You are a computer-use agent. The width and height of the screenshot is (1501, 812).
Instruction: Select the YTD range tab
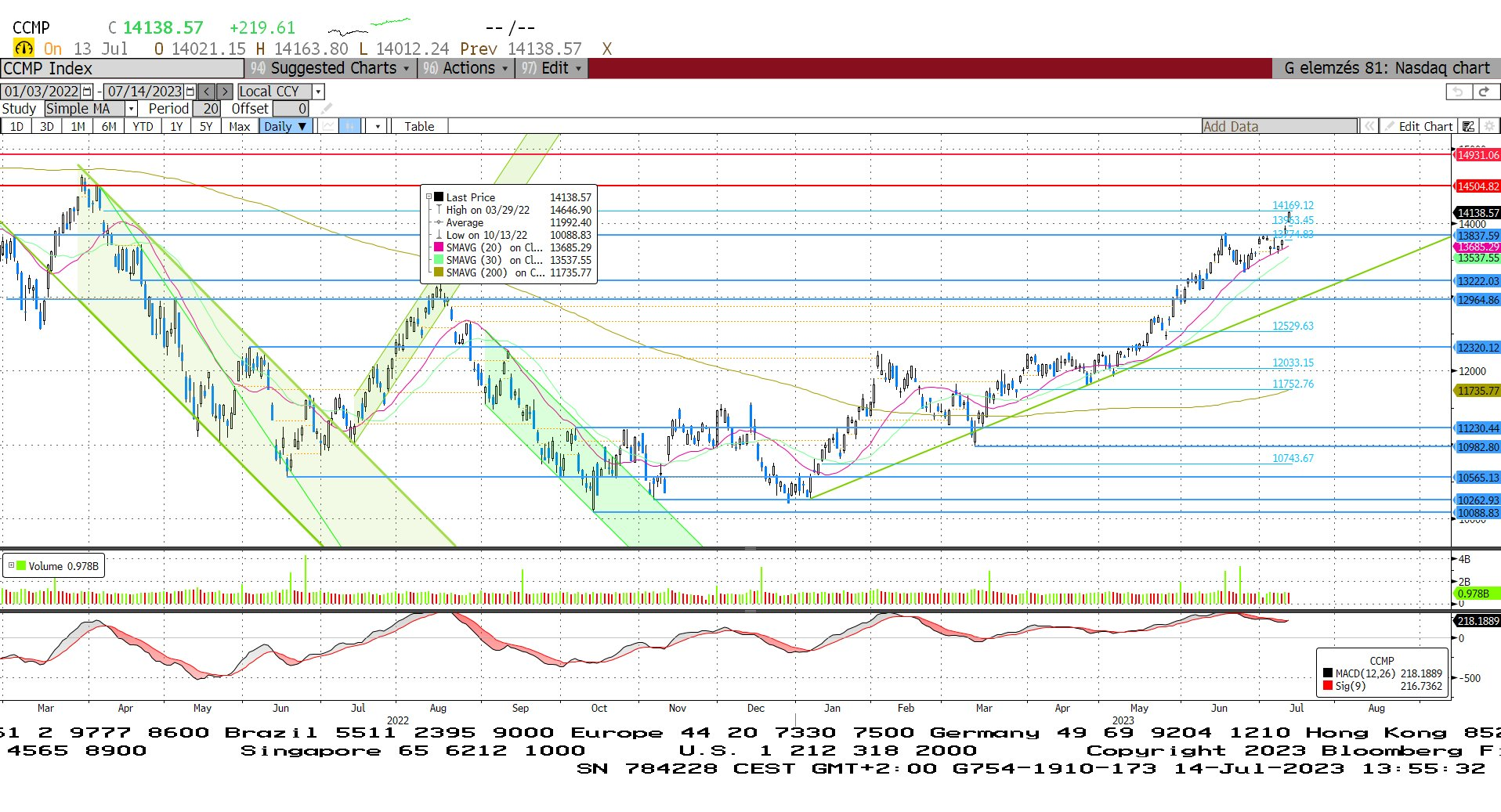click(x=143, y=126)
